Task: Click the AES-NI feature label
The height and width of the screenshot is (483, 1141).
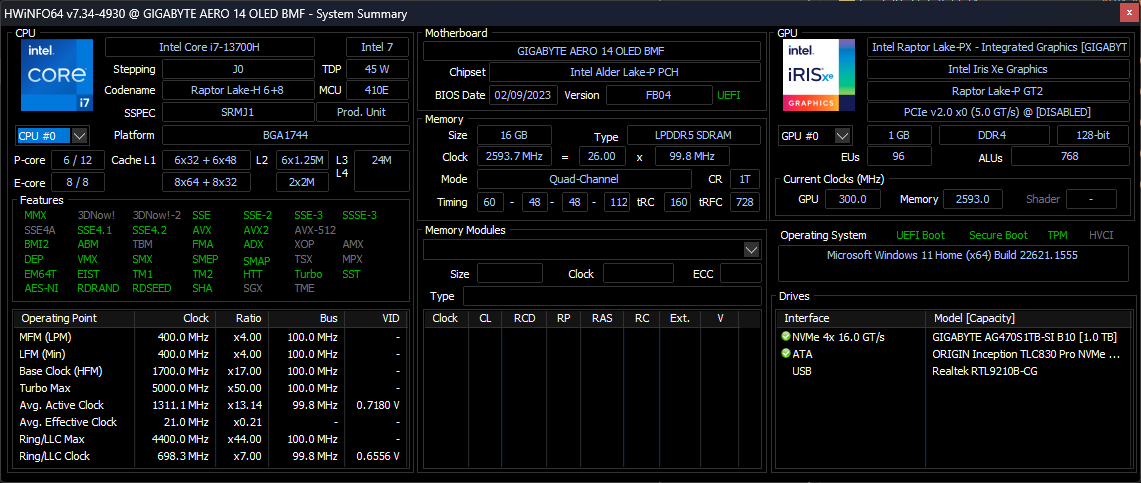Action: click(39, 288)
